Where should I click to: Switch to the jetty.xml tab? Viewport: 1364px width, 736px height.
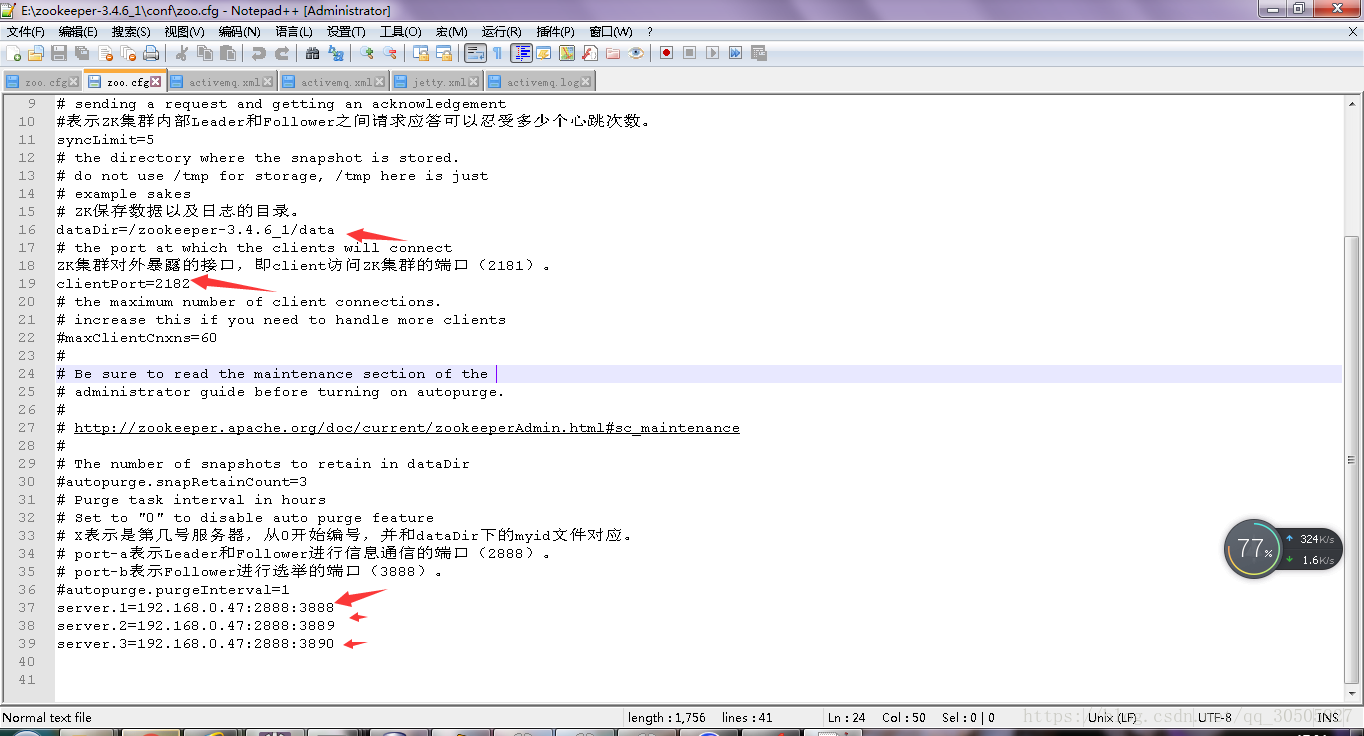pyautogui.click(x=438, y=82)
